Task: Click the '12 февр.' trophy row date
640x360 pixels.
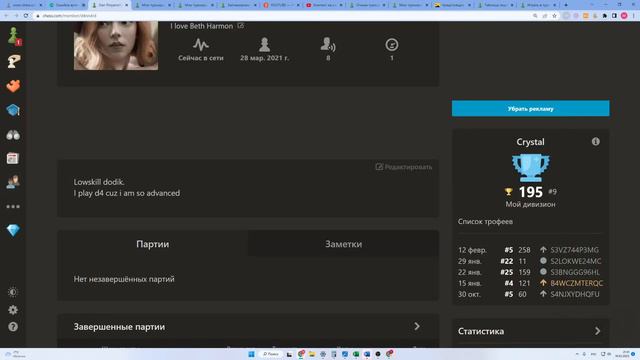Action: (472, 250)
